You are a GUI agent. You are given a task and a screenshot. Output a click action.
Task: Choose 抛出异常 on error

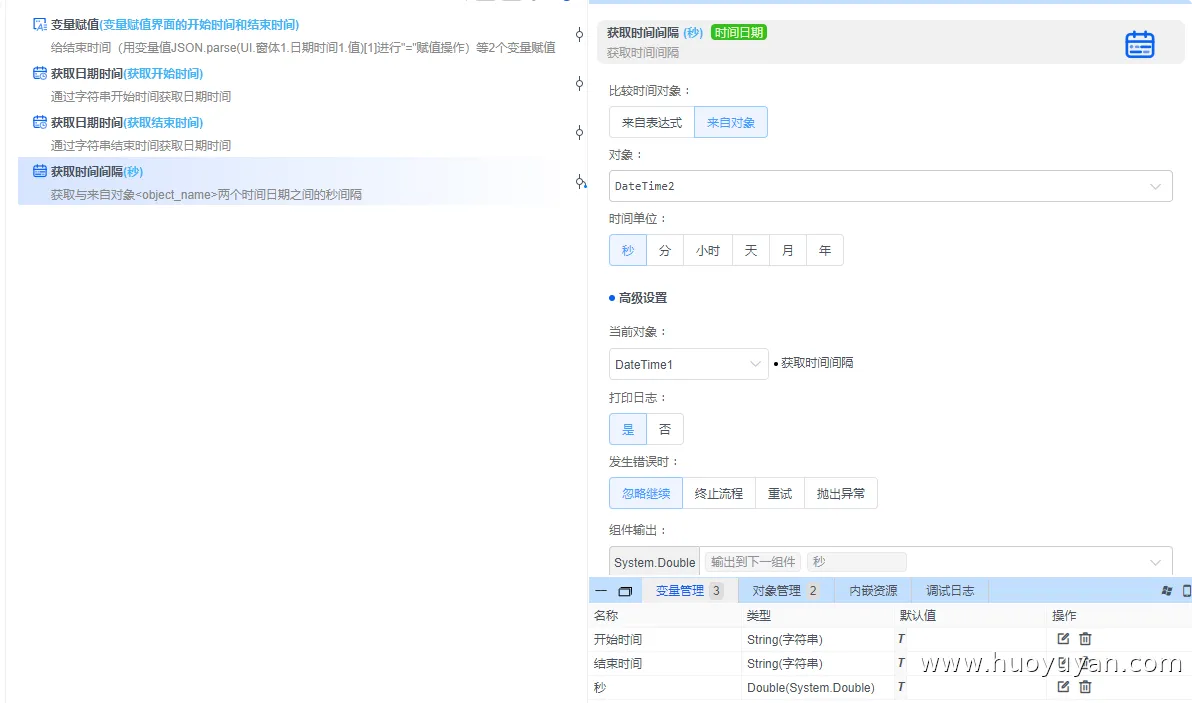[x=841, y=493]
